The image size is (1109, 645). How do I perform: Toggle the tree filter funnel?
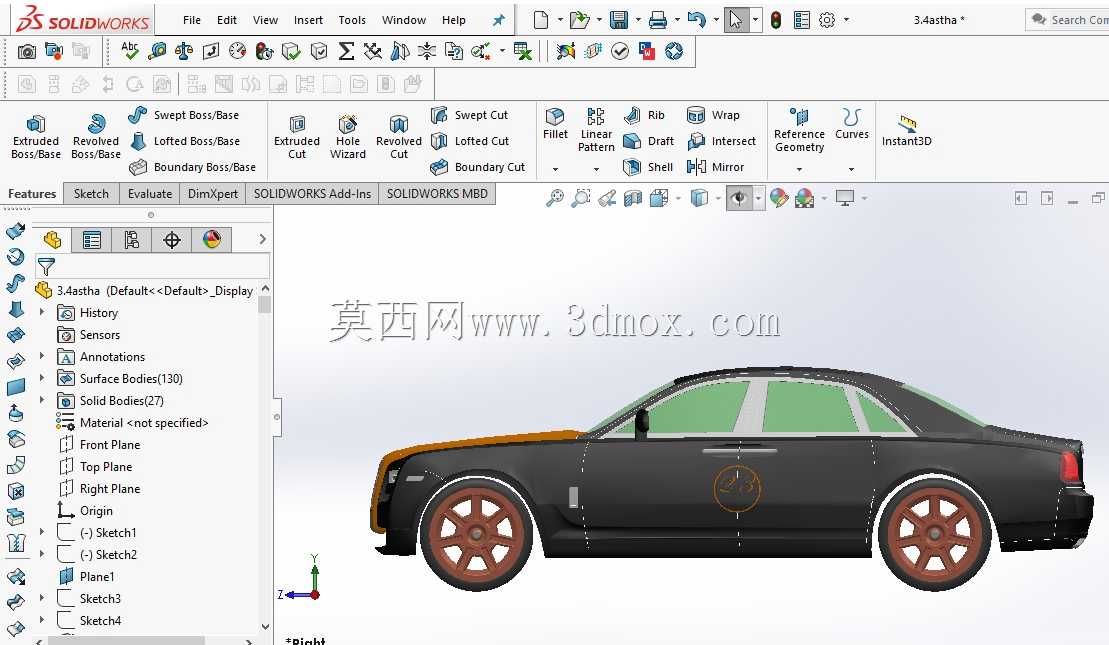tap(46, 267)
